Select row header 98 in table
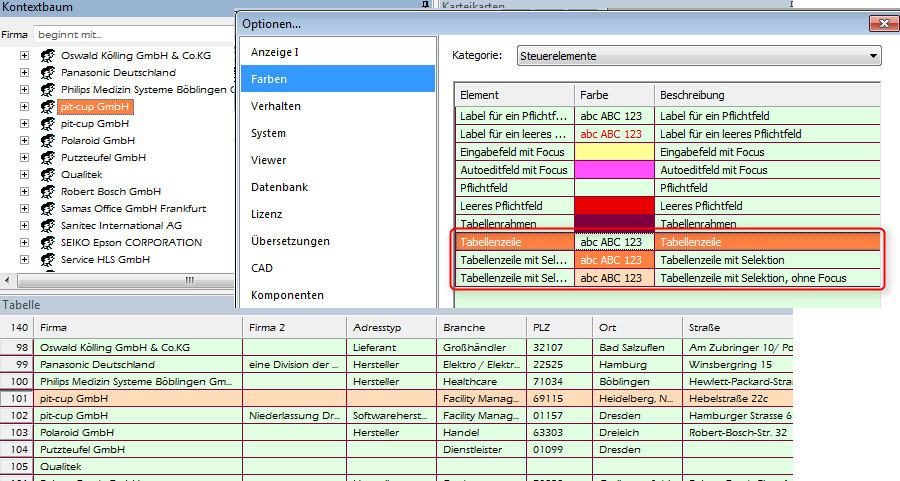The image size is (900, 481). [17, 347]
